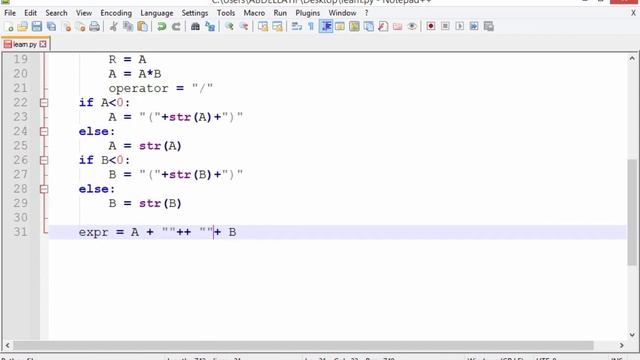Viewport: 640px width, 360px height.
Task: Play back the recorded macro
Action: (460, 27)
